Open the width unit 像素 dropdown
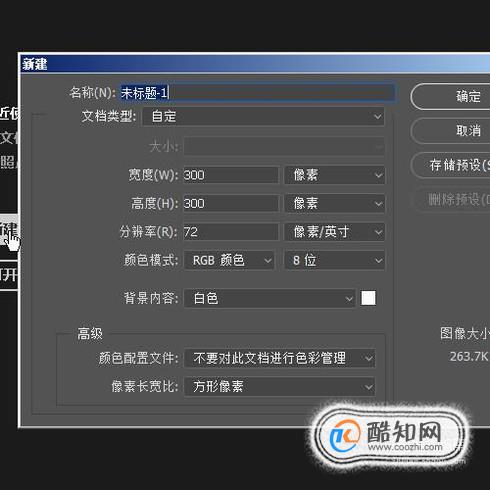This screenshot has height=490, width=490. (334, 175)
